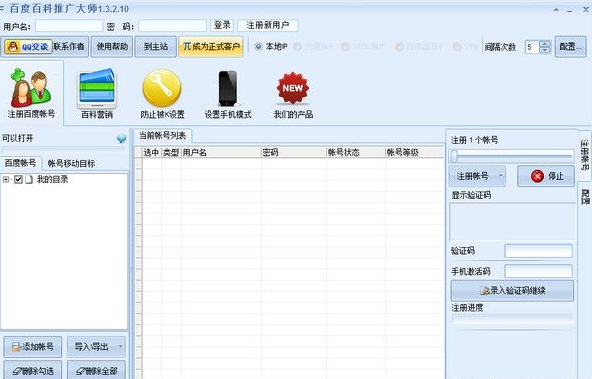
Task: Click the 显示验证码 captcha display box
Action: (x=512, y=222)
